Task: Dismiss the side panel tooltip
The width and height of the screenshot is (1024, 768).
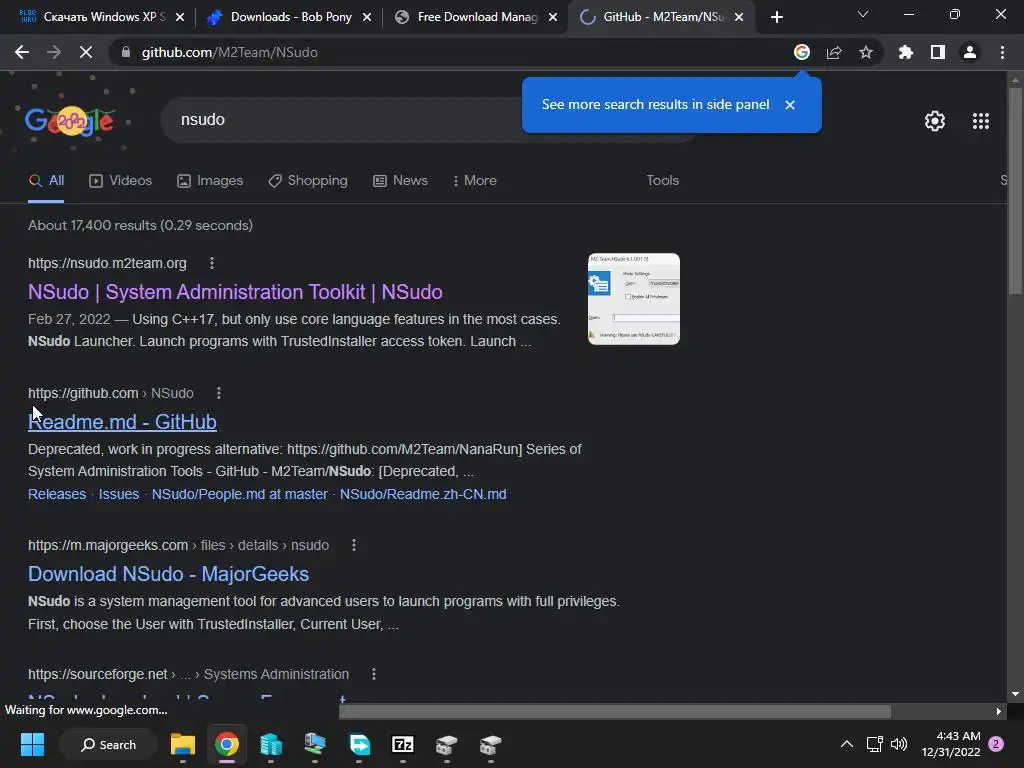Action: 790,105
